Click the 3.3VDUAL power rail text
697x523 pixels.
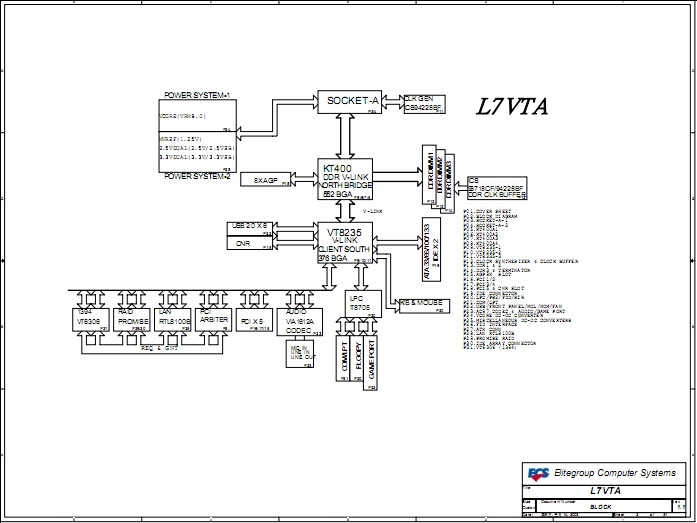pyautogui.click(x=197, y=157)
